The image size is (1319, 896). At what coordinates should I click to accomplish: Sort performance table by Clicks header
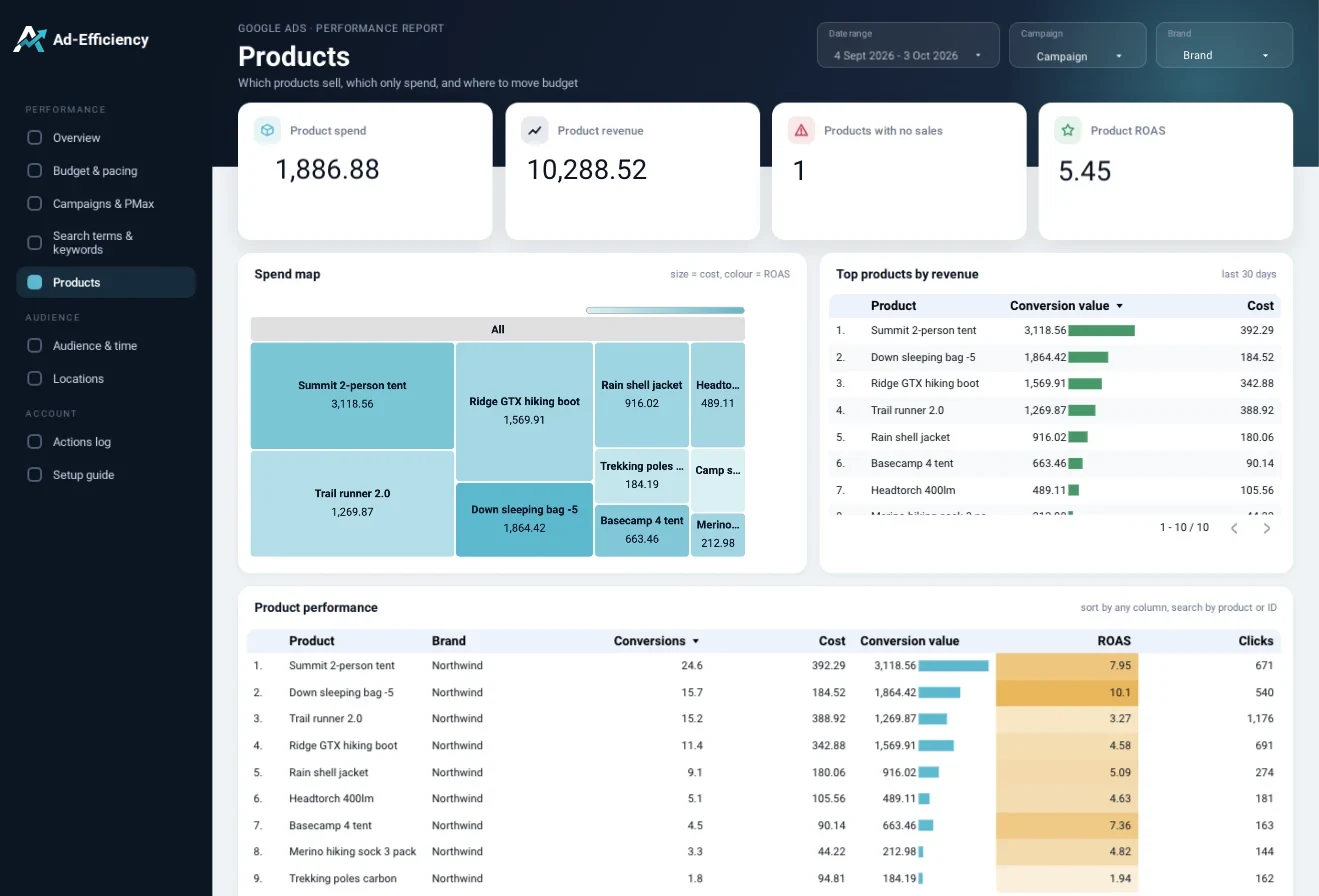click(1255, 641)
